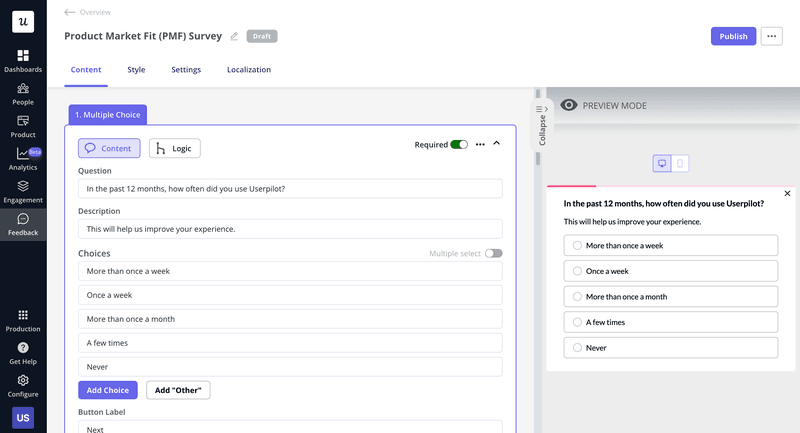Enable Multiple select toggle
Viewport: 800px width, 433px height.
tap(494, 253)
